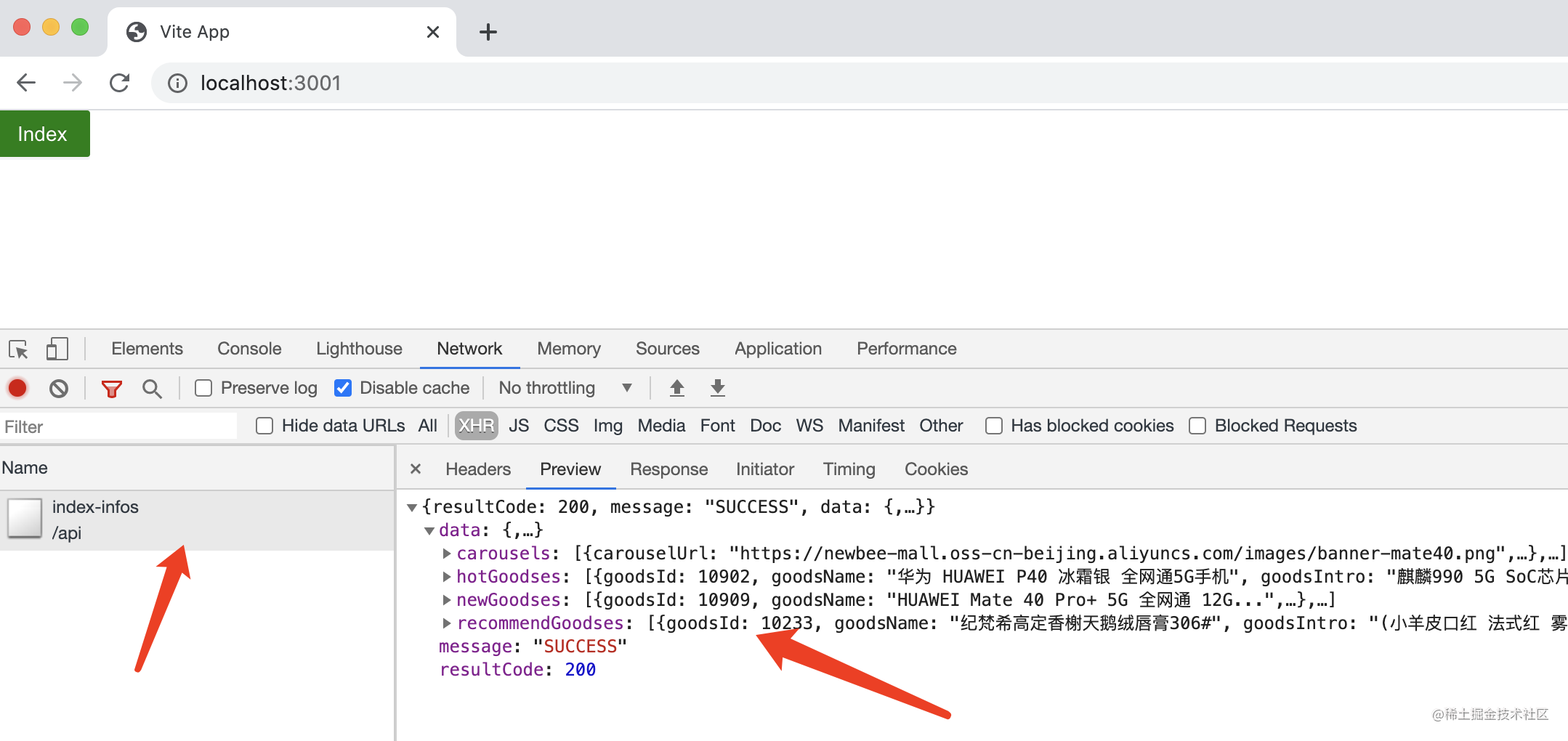Click the resultCode 200 value
Viewport: 1568px width, 741px height.
[581, 670]
